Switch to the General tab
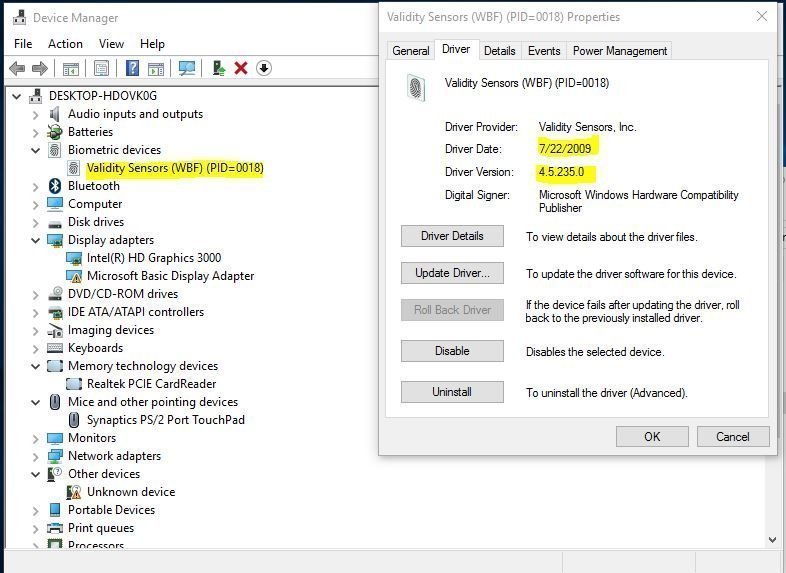Viewport: 786px width, 573px height. coord(411,51)
